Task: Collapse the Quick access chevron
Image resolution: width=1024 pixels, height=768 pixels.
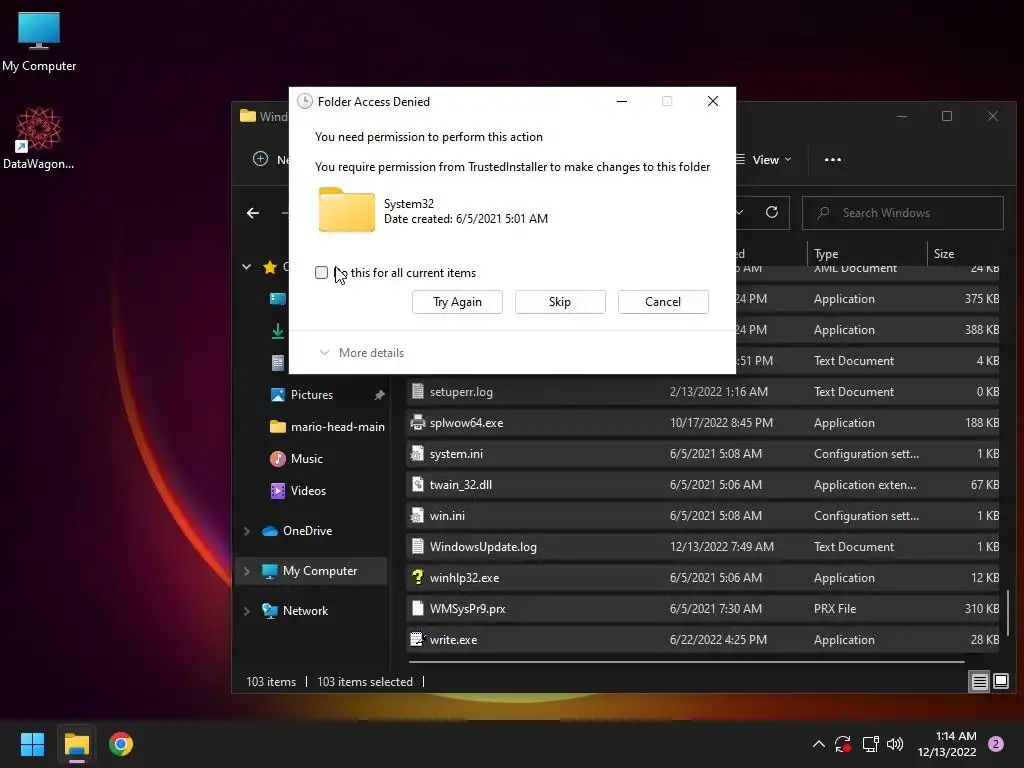Action: click(246, 266)
